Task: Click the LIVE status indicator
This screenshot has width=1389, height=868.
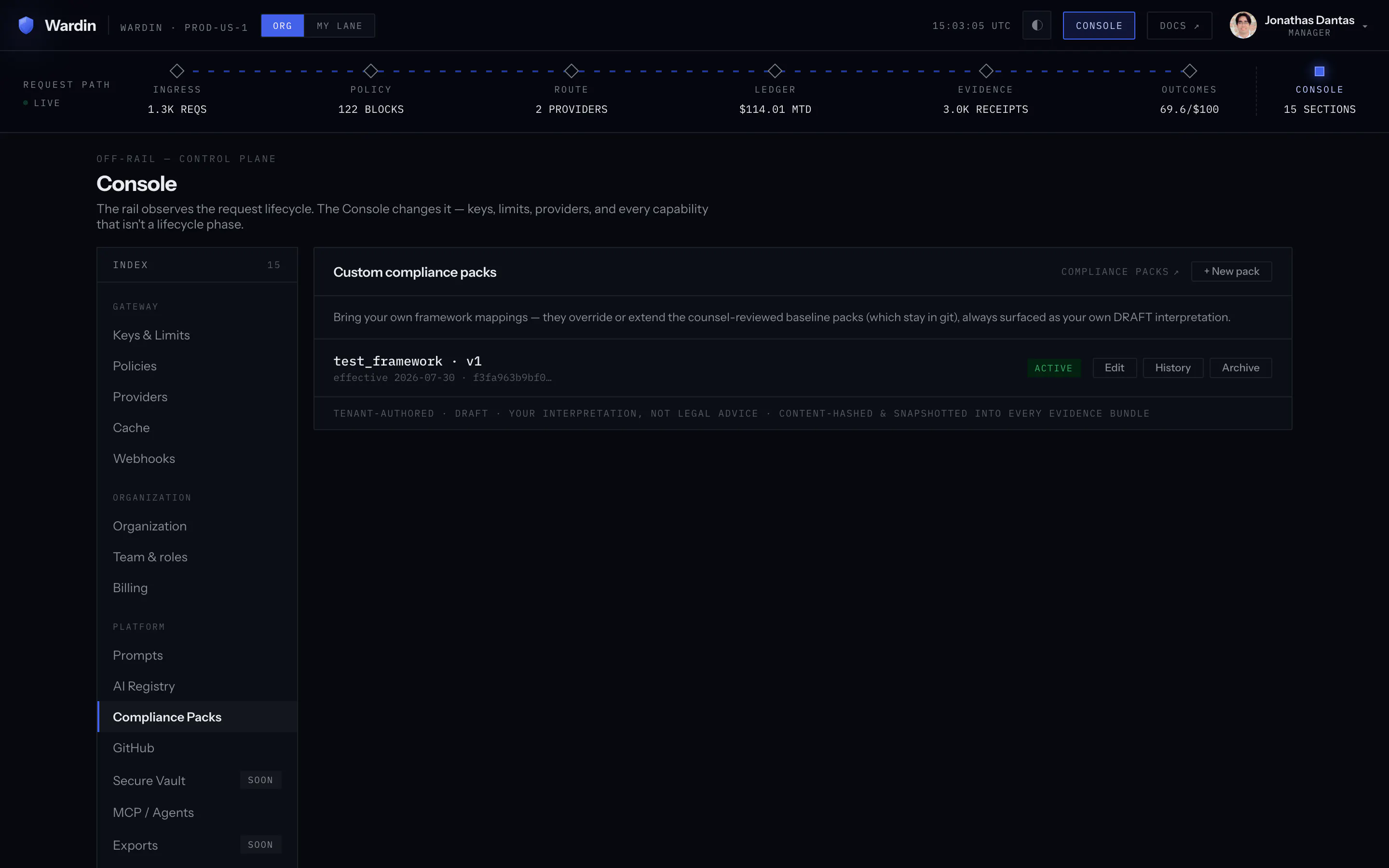Action: 41,103
